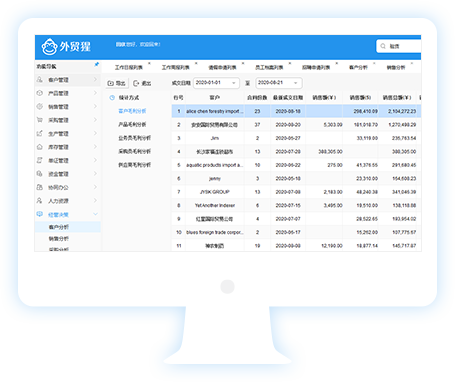Click the magnifier icon in search box
This screenshot has height=382, width=455.
tap(383, 46)
